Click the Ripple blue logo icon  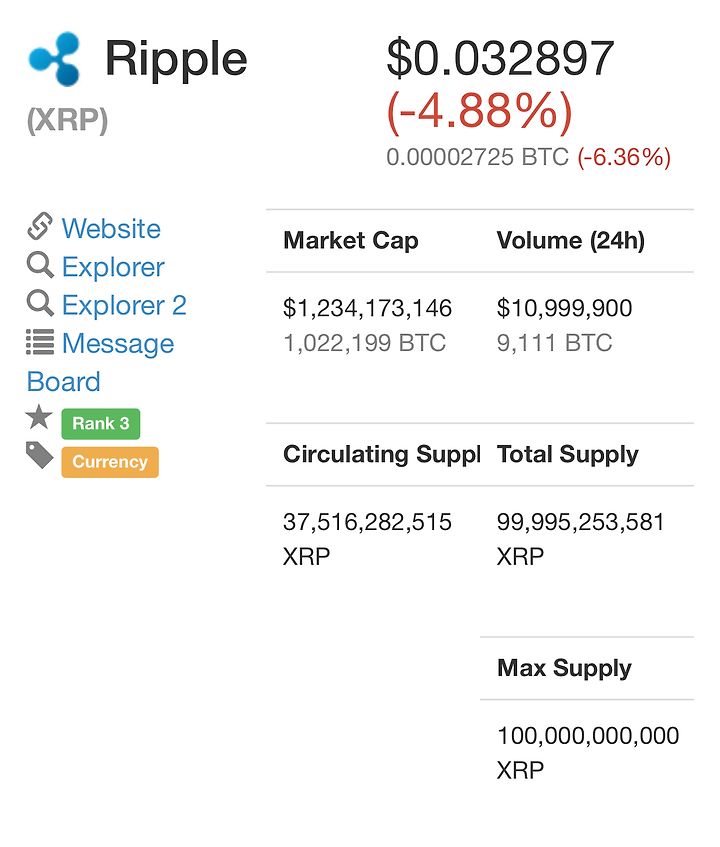(55, 58)
